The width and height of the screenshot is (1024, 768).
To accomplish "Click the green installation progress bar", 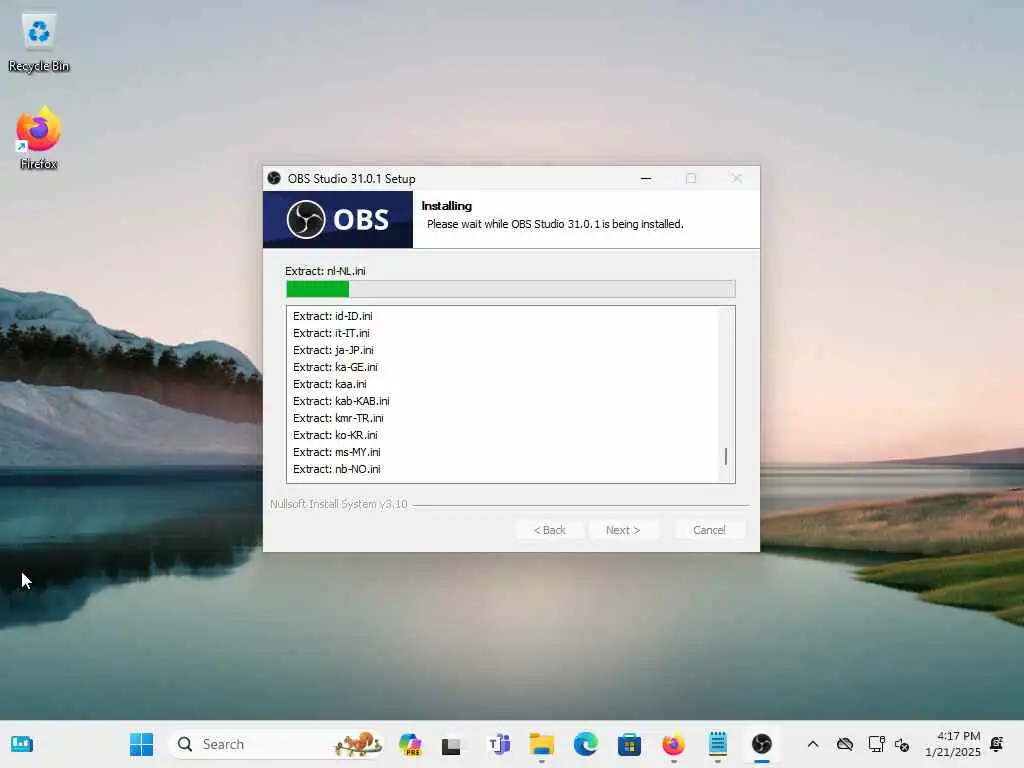I will click(511, 289).
